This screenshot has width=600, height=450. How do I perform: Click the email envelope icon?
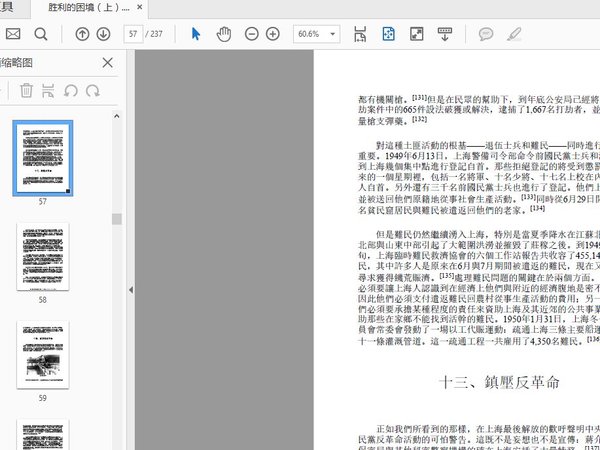click(x=13, y=34)
